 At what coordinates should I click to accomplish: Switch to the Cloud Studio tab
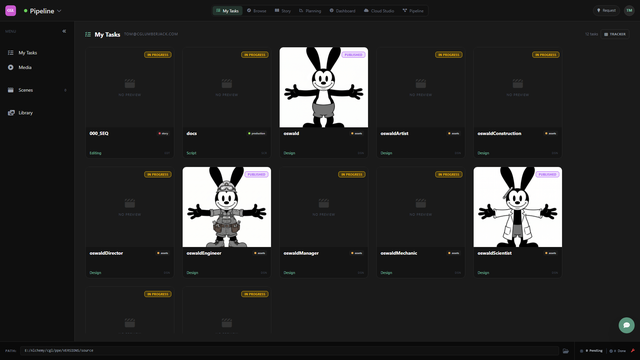pos(379,11)
